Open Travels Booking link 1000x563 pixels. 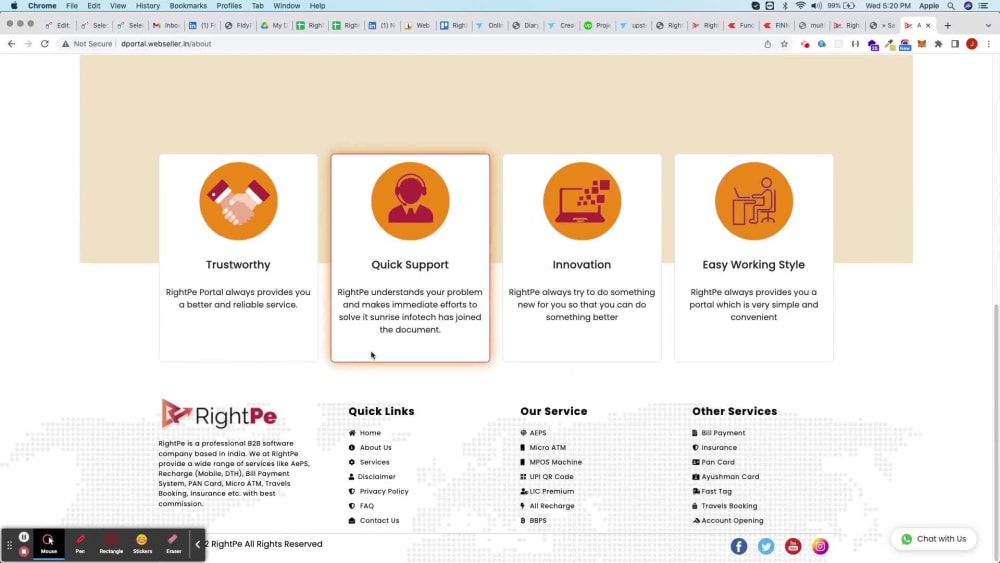pos(729,506)
